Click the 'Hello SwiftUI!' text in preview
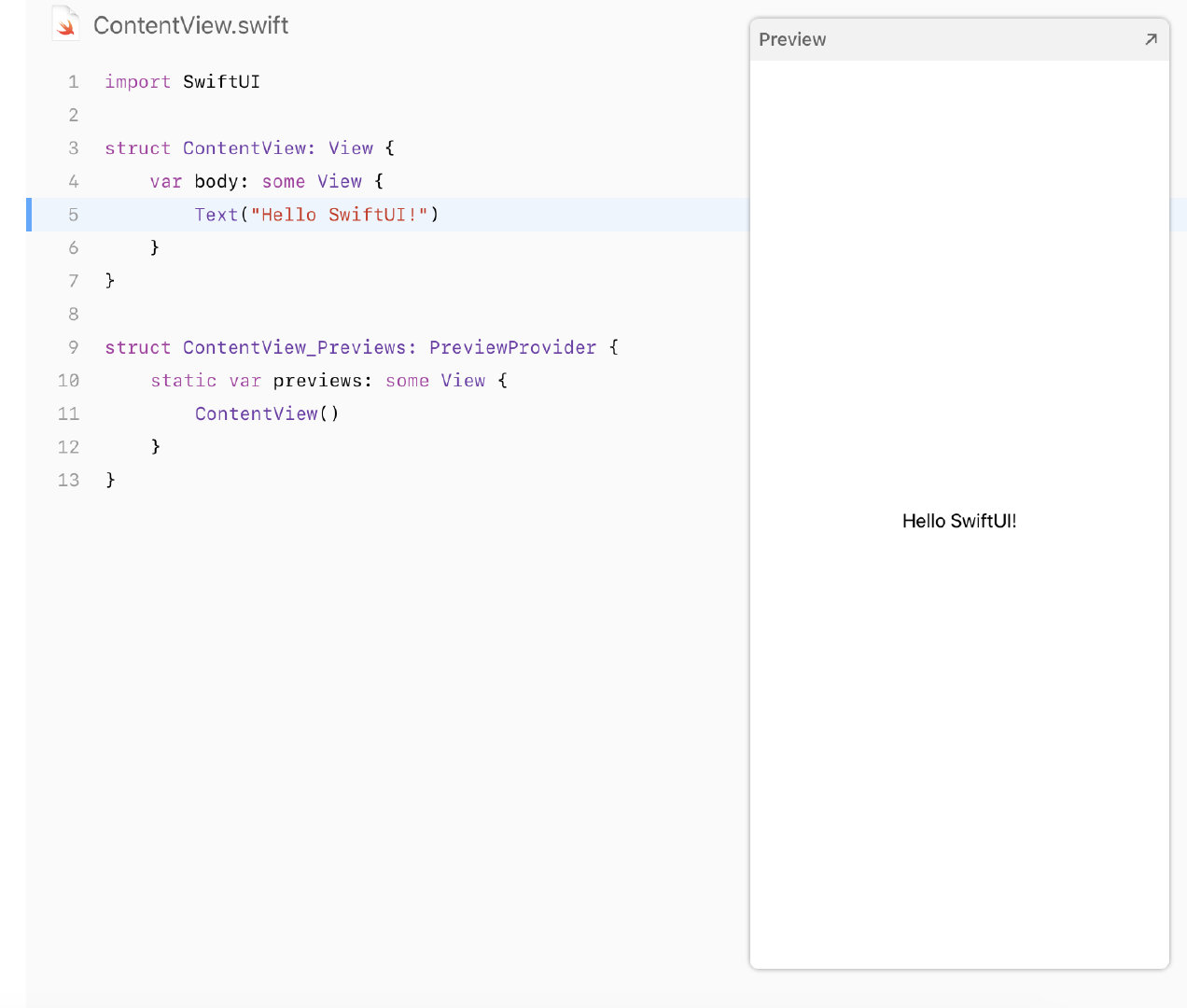Image resolution: width=1187 pixels, height=1008 pixels. (x=959, y=521)
